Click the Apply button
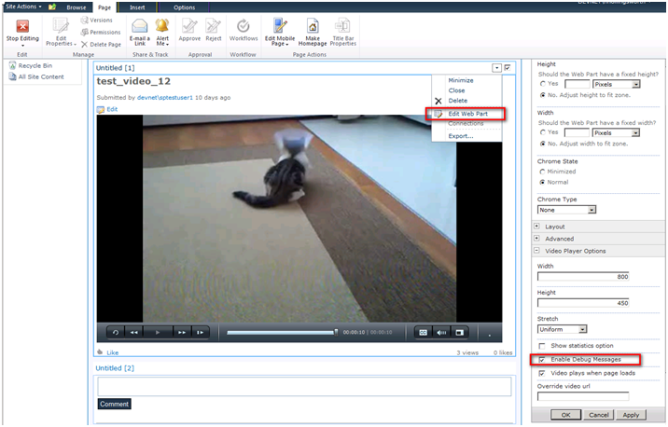The height and width of the screenshot is (427, 668). 630,414
